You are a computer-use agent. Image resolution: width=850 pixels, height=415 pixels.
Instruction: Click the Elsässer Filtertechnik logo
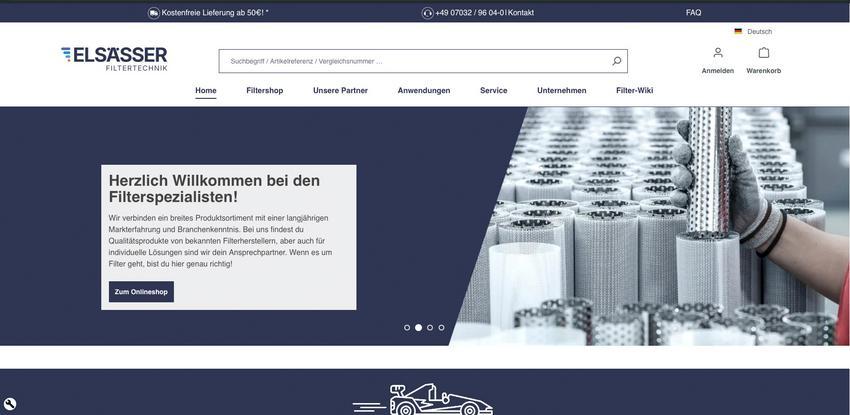(x=114, y=59)
